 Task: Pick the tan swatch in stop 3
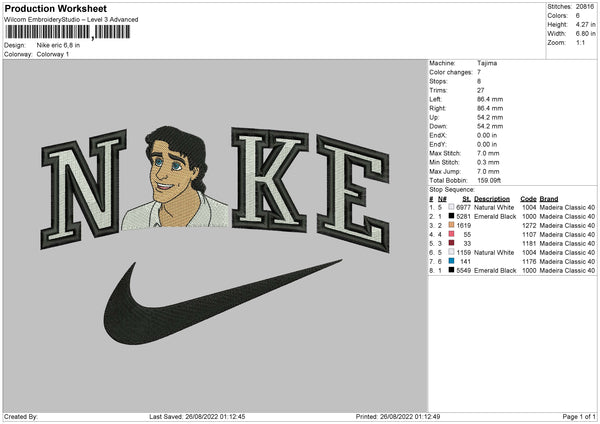coord(451,225)
